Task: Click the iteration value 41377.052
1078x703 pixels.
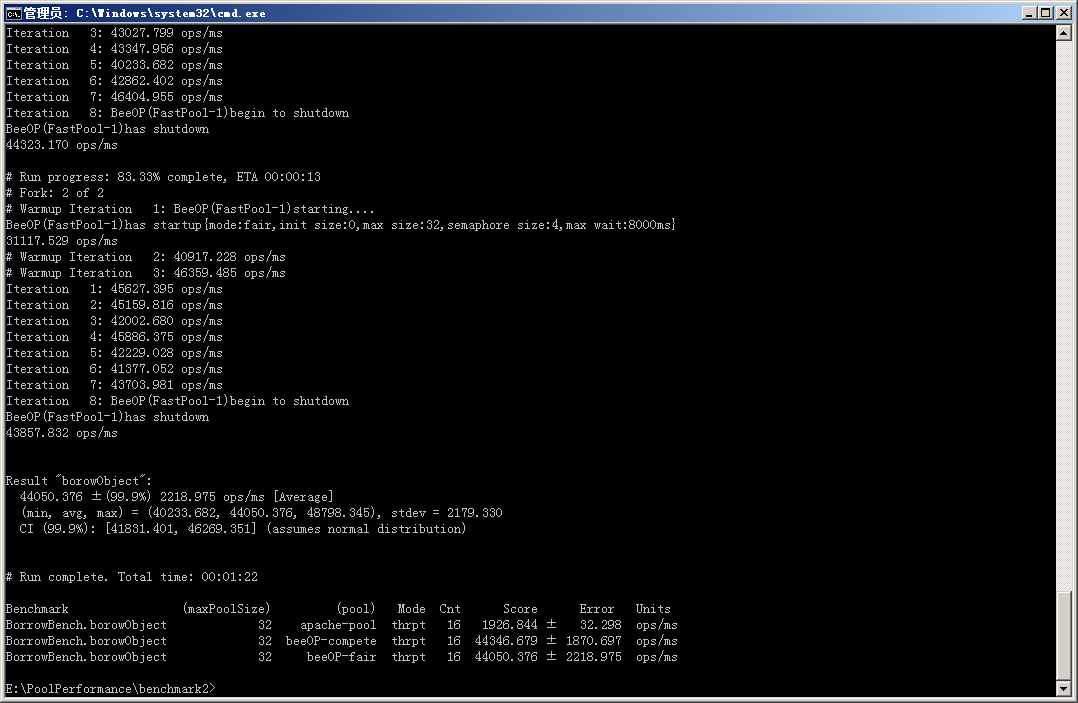Action: (x=142, y=368)
